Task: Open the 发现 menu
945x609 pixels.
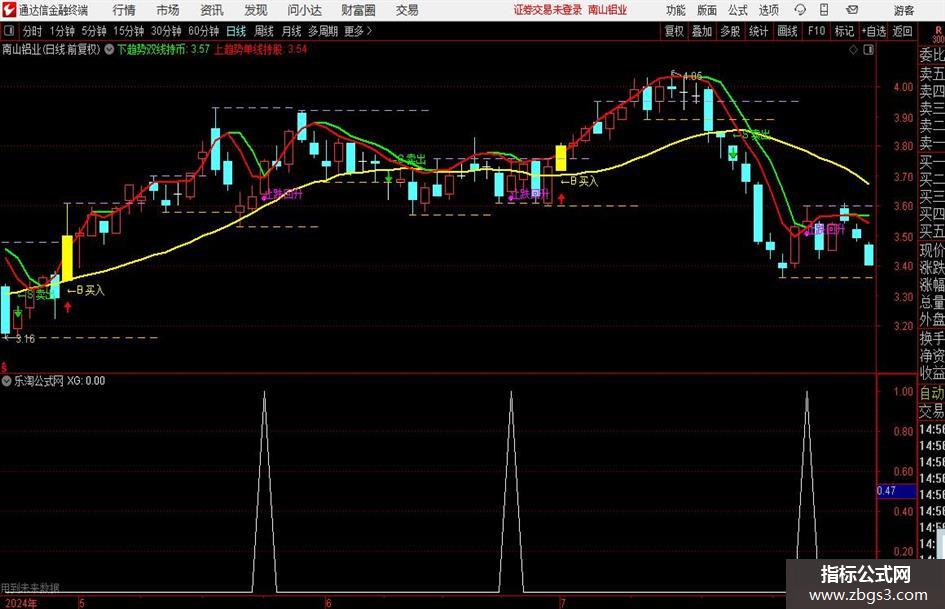Action: 256,10
